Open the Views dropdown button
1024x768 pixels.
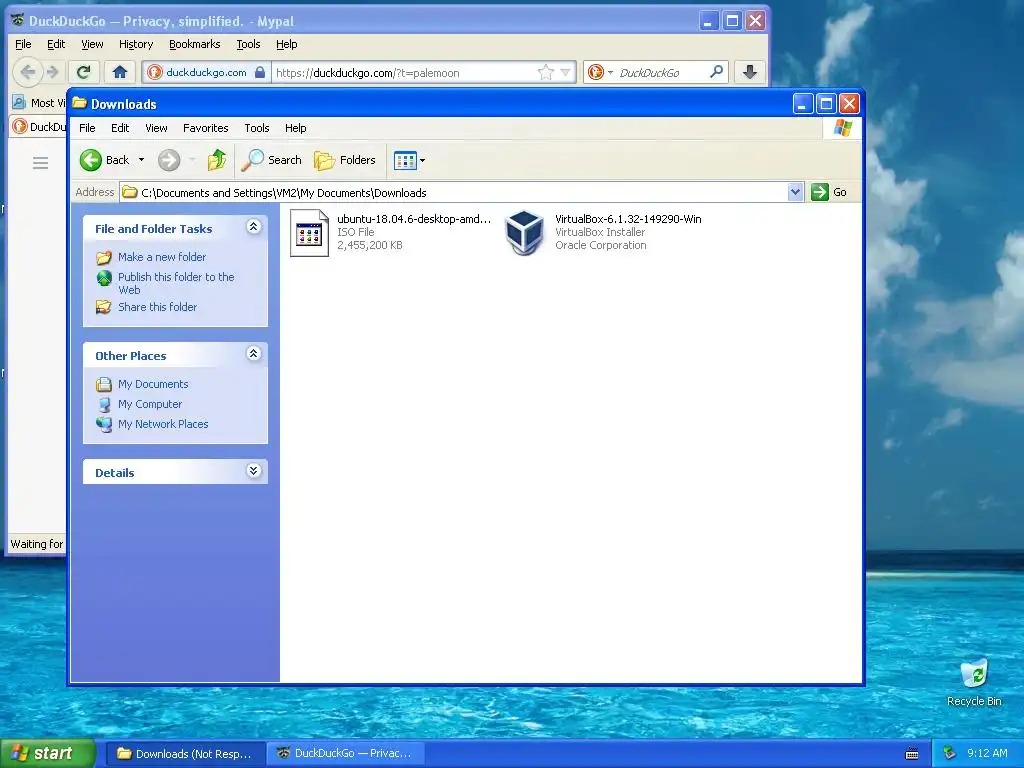[409, 160]
